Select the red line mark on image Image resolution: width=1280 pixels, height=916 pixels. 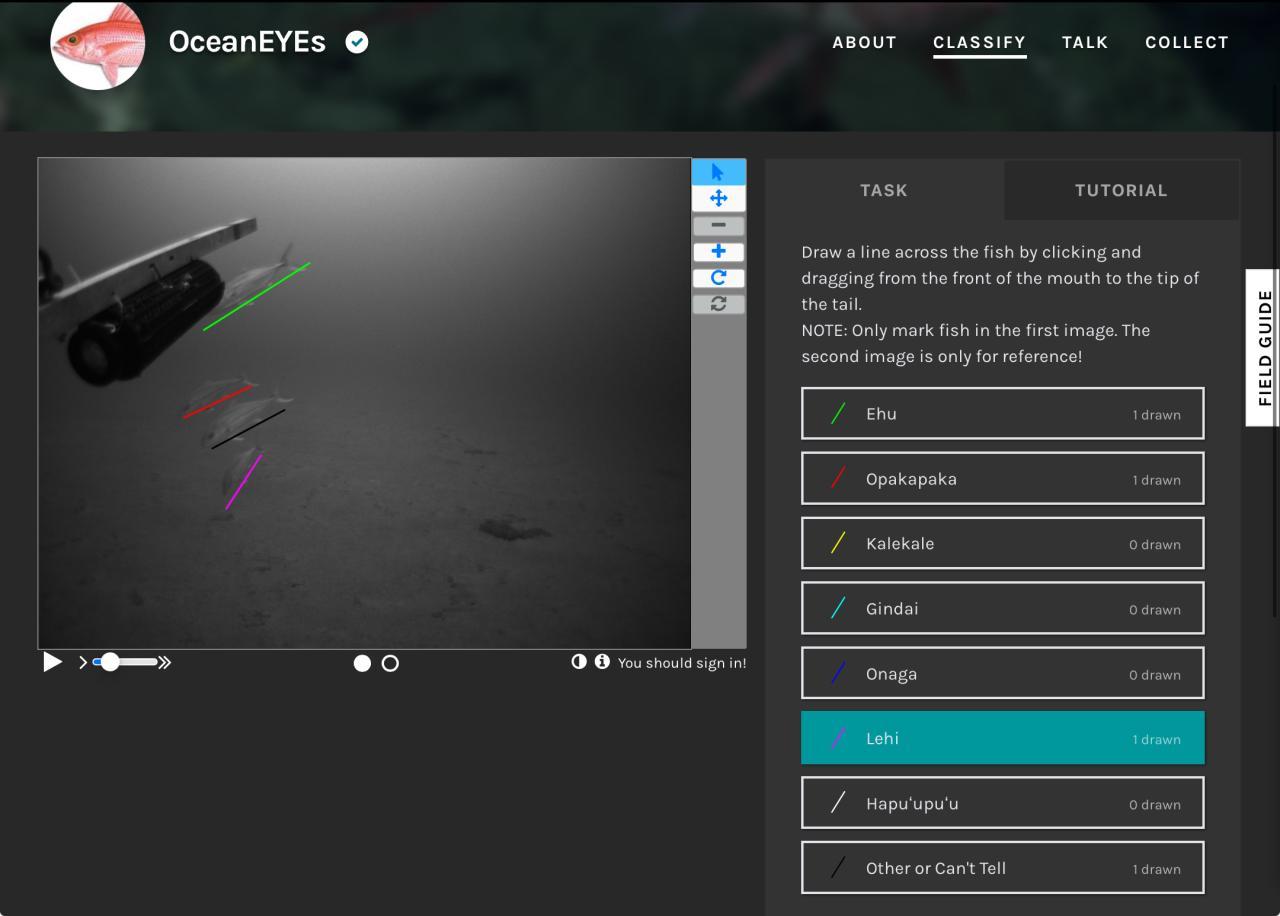217,402
